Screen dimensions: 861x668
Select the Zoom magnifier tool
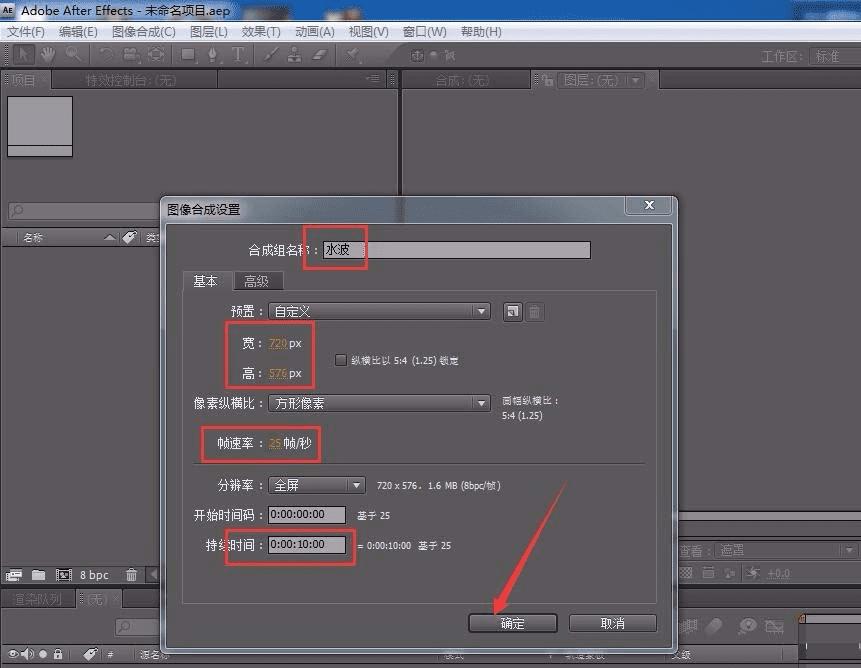(73, 55)
